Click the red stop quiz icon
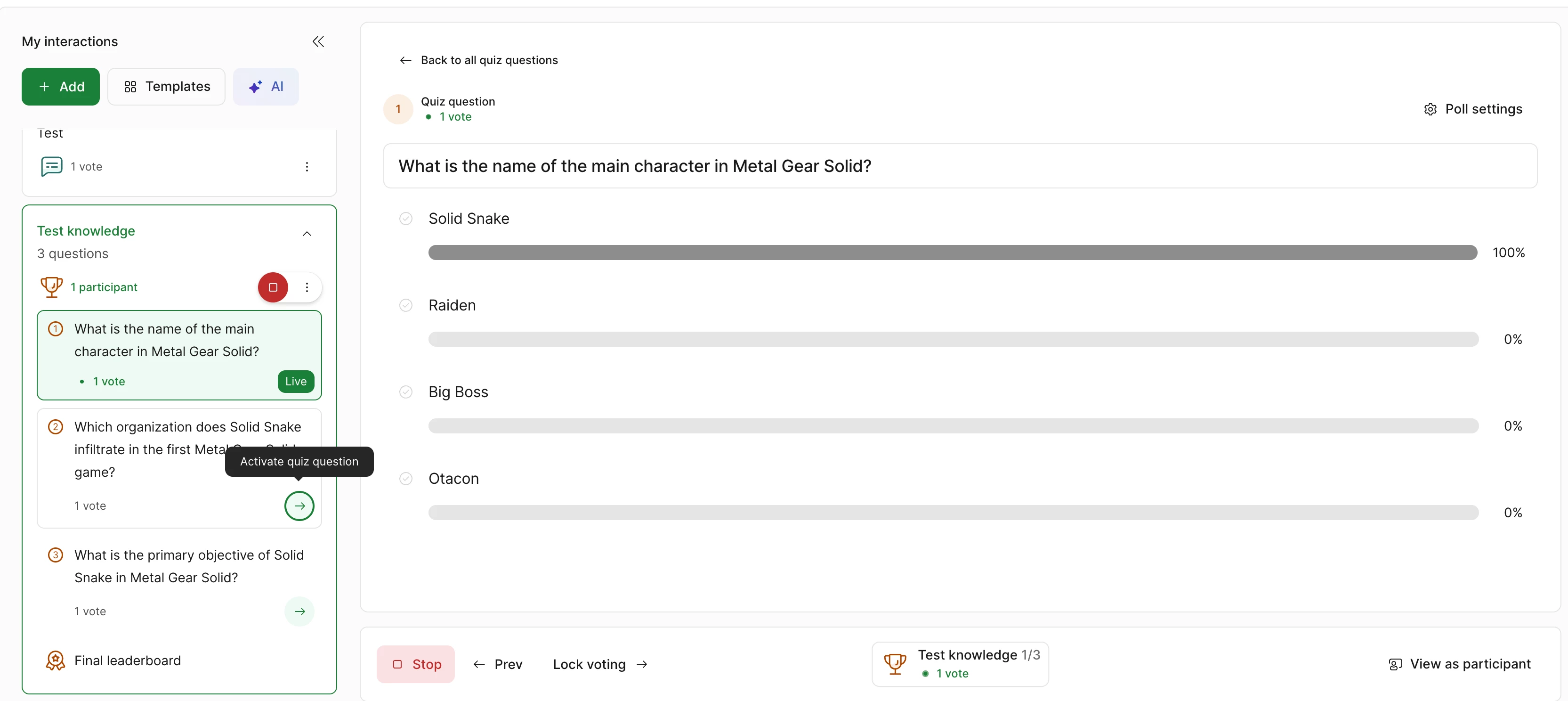 tap(273, 287)
